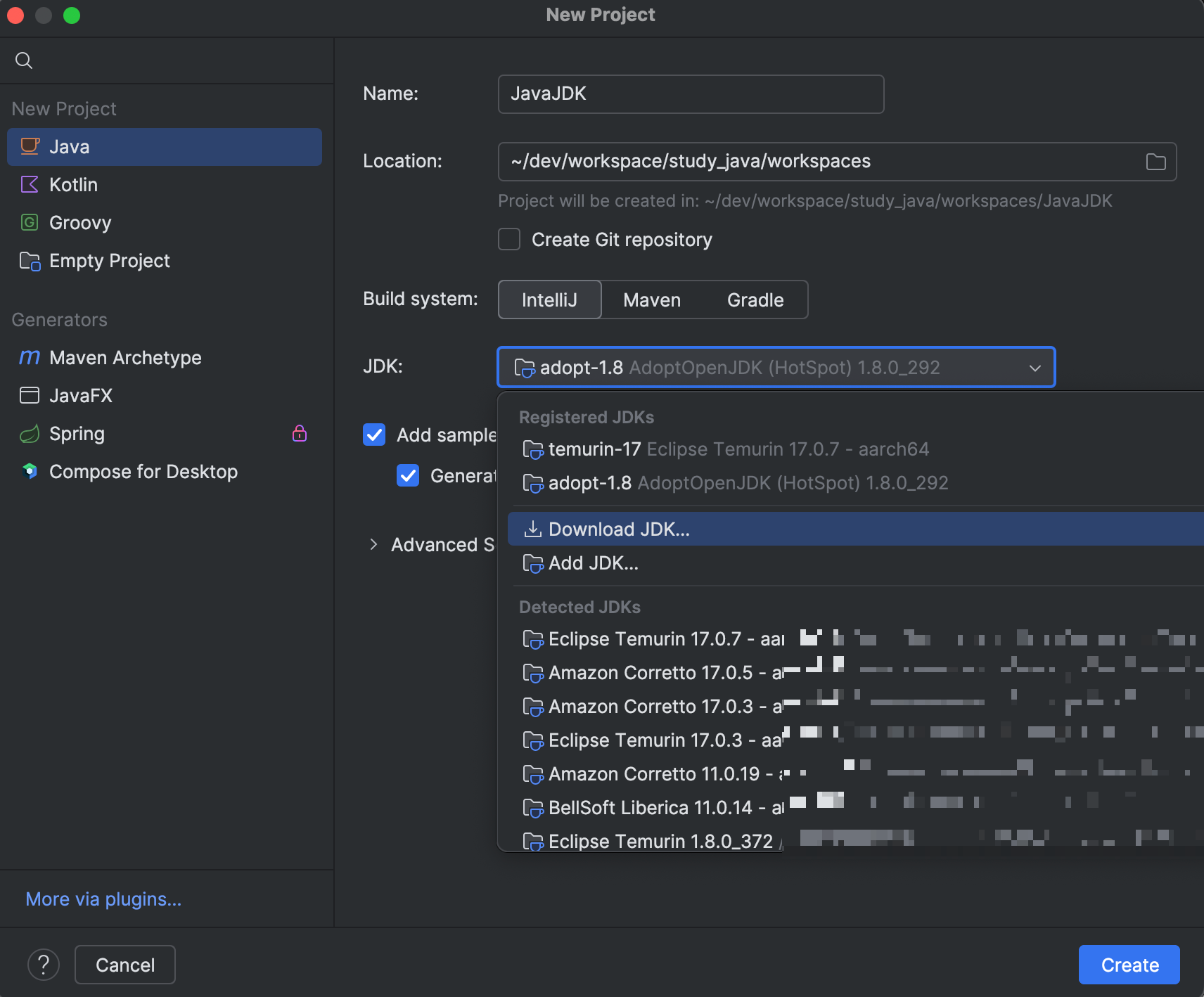Click the BellSoft Liberica folder icon
1204x997 pixels.
pos(533,808)
